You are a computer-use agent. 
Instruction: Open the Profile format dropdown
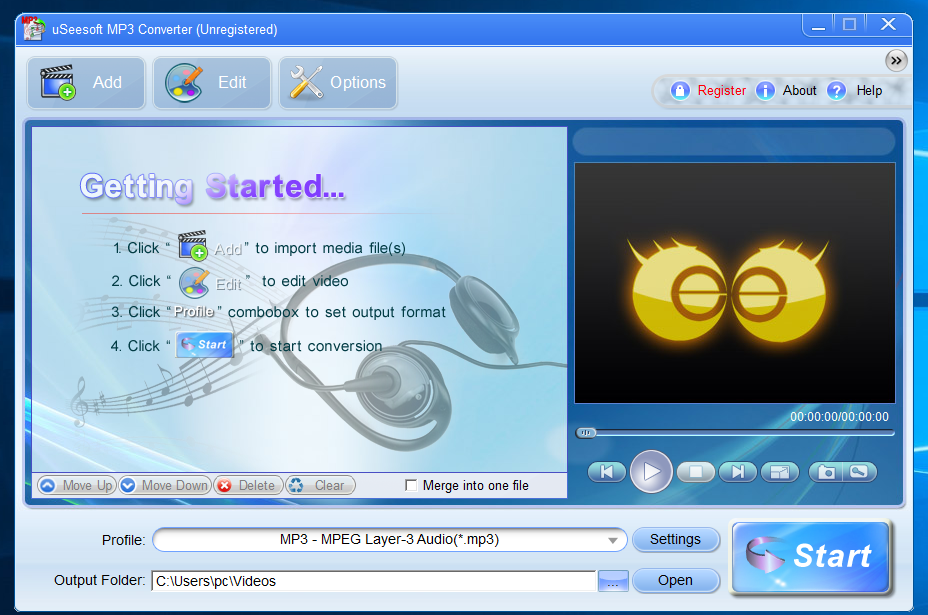389,540
